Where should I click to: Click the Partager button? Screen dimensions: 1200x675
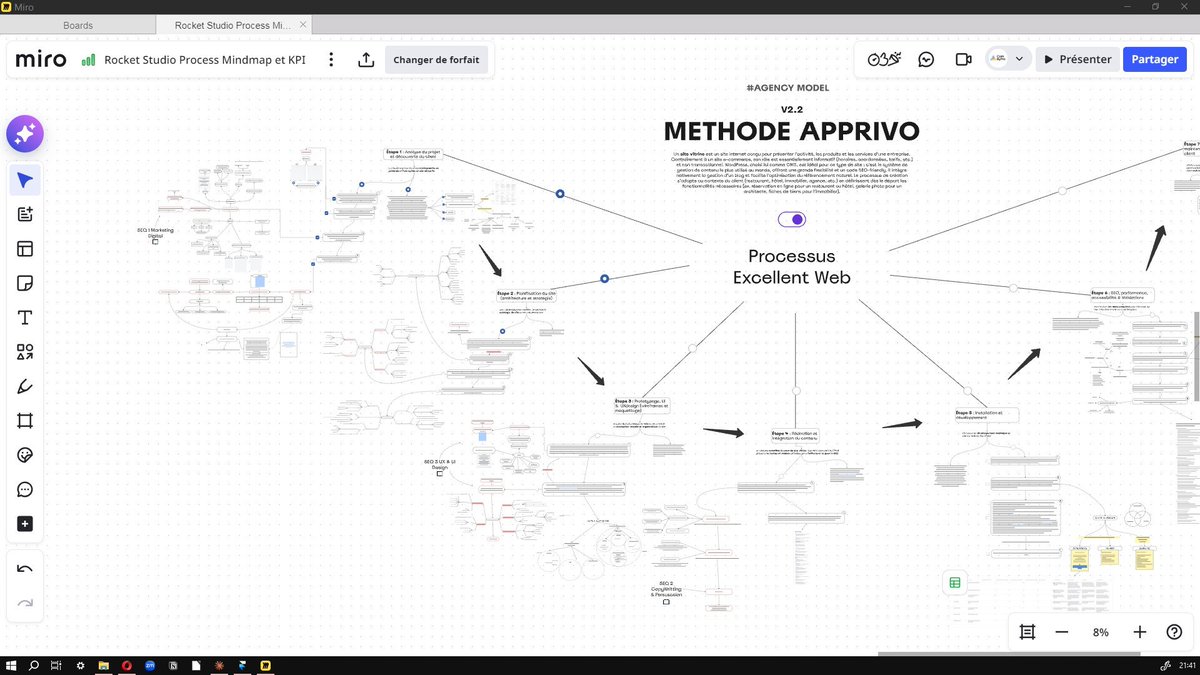tap(1154, 60)
